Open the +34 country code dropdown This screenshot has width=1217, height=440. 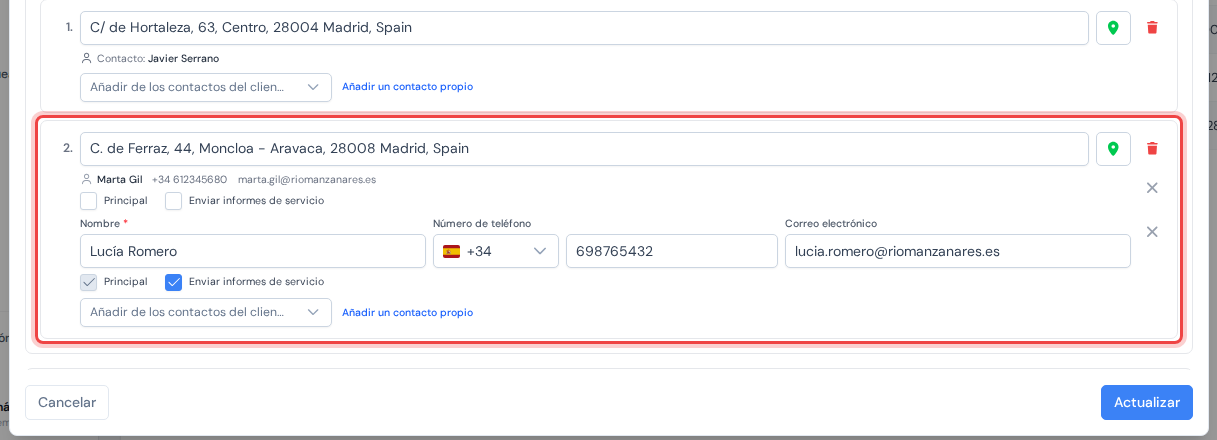click(496, 251)
